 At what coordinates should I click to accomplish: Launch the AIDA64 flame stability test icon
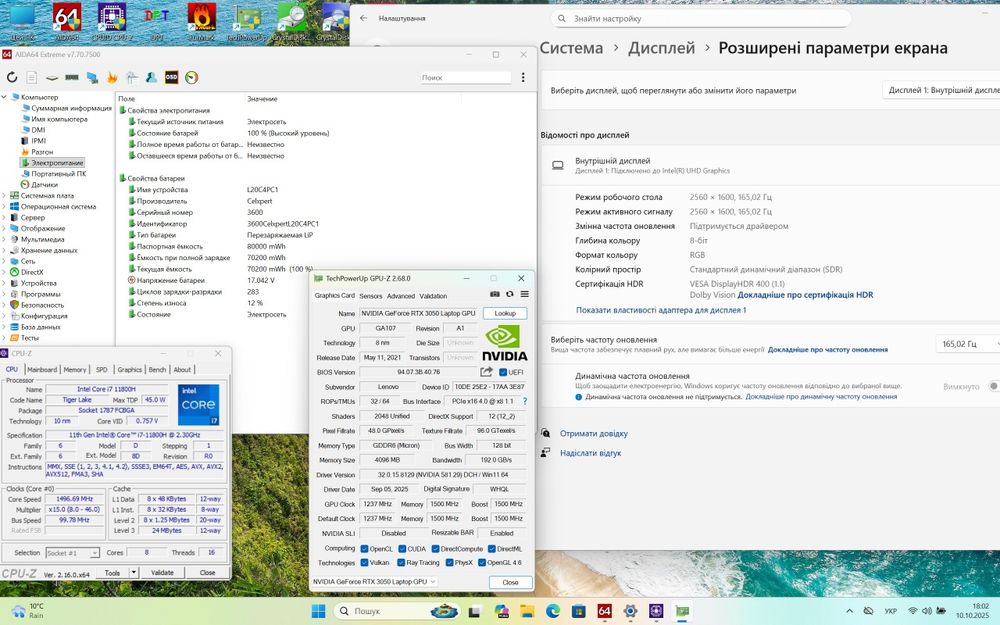click(x=112, y=78)
